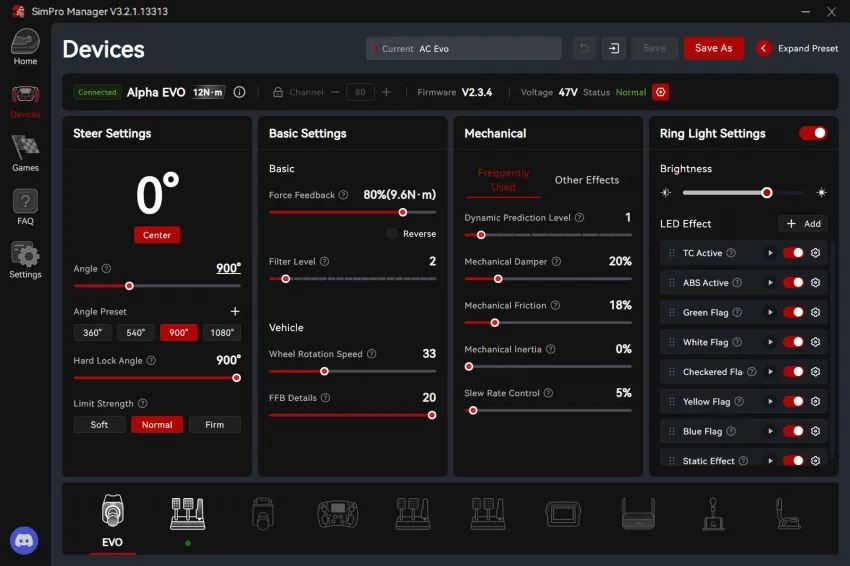Expand the Yellow Flag effect arrow
The width and height of the screenshot is (850, 566).
(x=770, y=401)
